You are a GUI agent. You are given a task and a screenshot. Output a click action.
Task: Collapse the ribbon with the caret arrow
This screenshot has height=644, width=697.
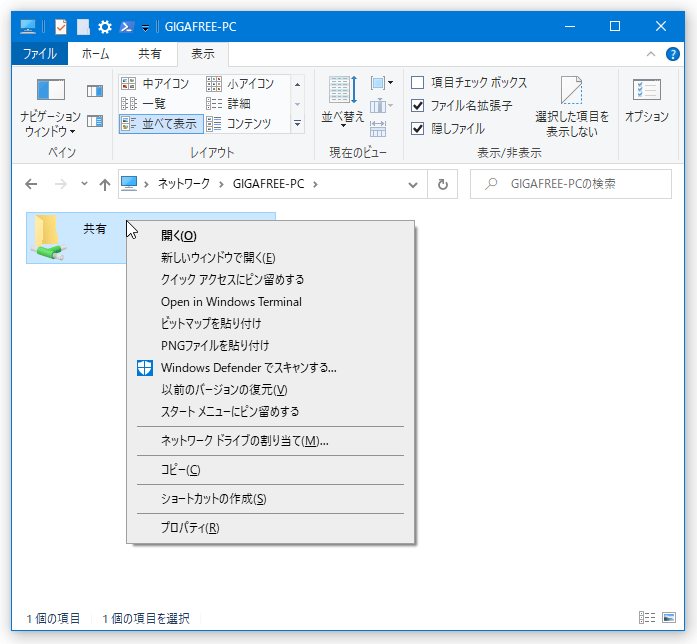(651, 54)
